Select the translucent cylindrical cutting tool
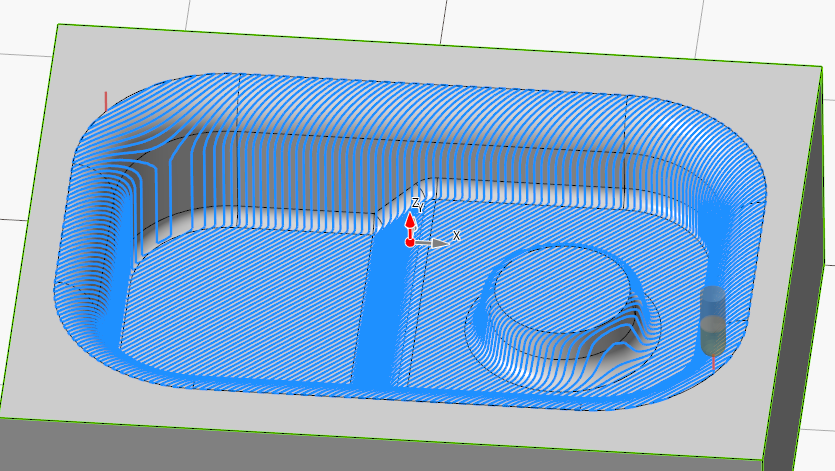835x471 pixels. click(712, 320)
